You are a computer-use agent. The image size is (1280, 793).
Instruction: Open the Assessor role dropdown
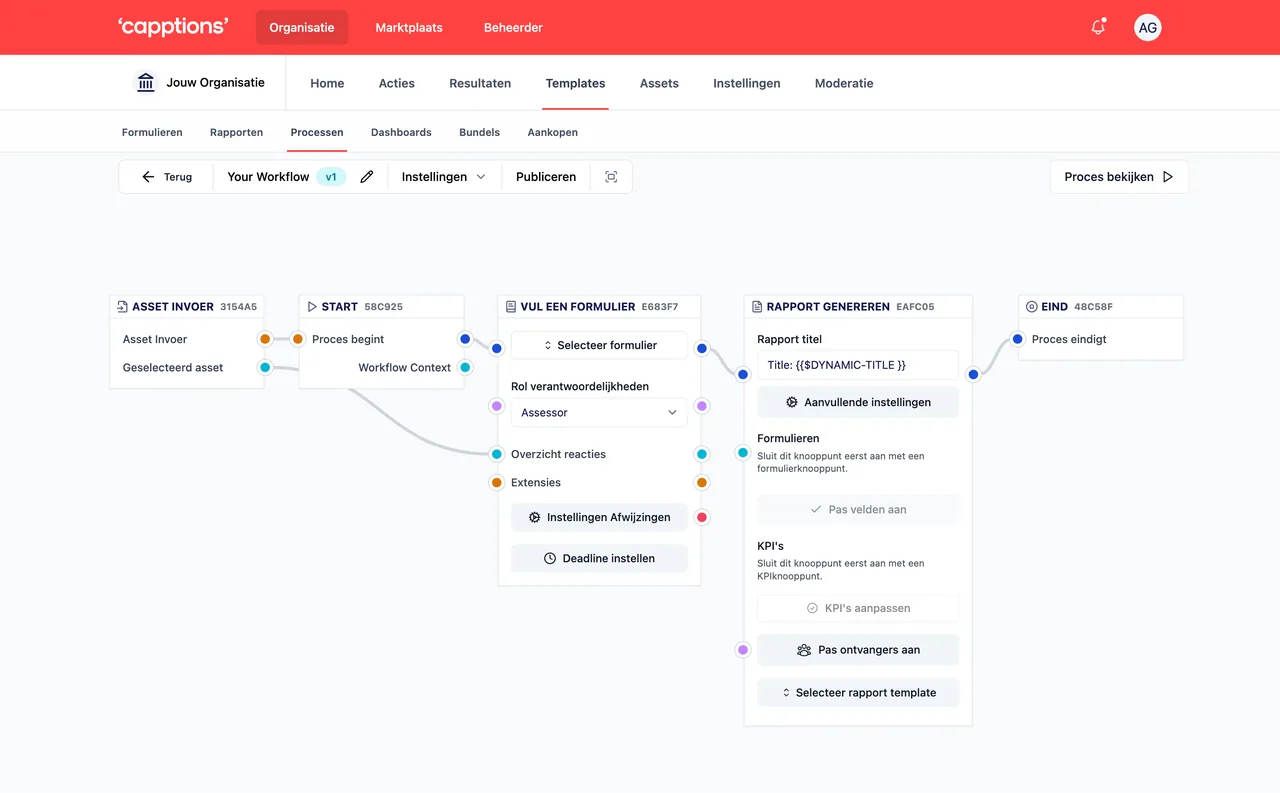point(599,412)
